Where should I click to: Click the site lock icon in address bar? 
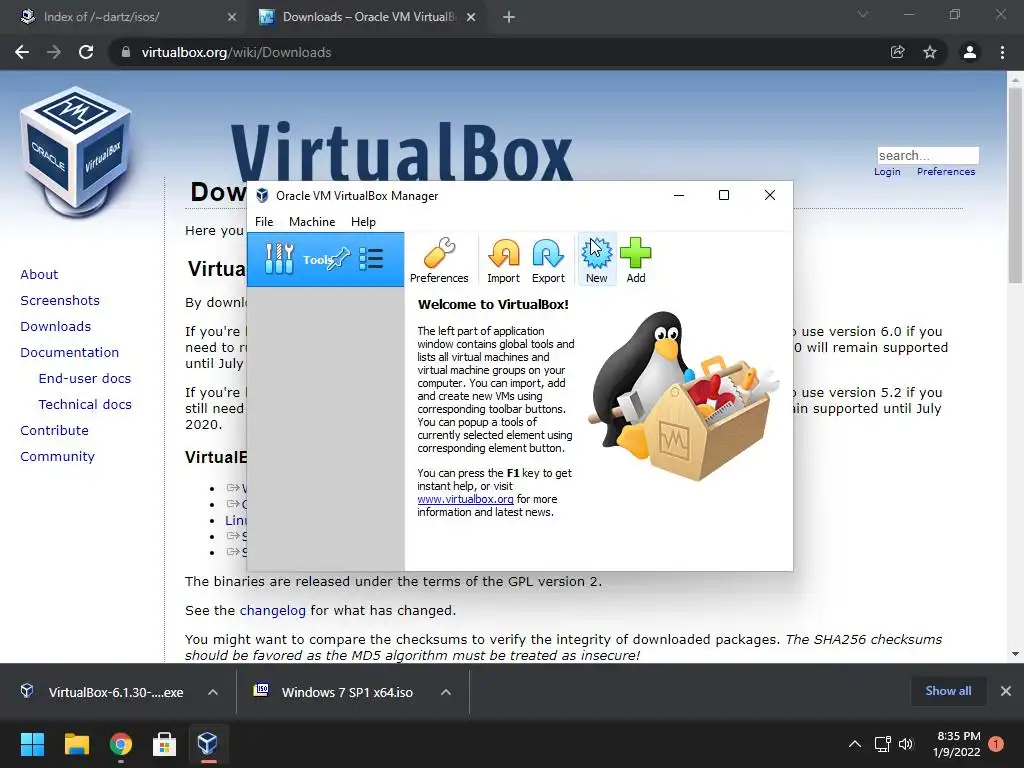(x=126, y=52)
